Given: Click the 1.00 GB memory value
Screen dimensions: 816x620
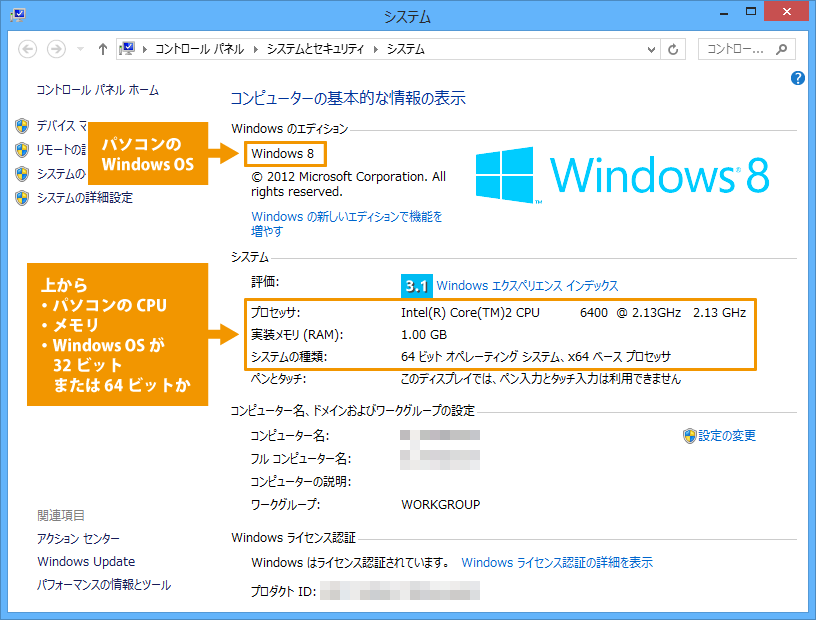Looking at the screenshot, I should point(424,335).
